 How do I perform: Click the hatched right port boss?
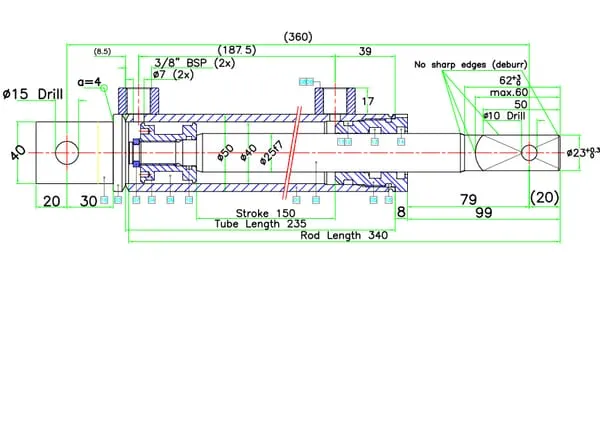coord(332,99)
